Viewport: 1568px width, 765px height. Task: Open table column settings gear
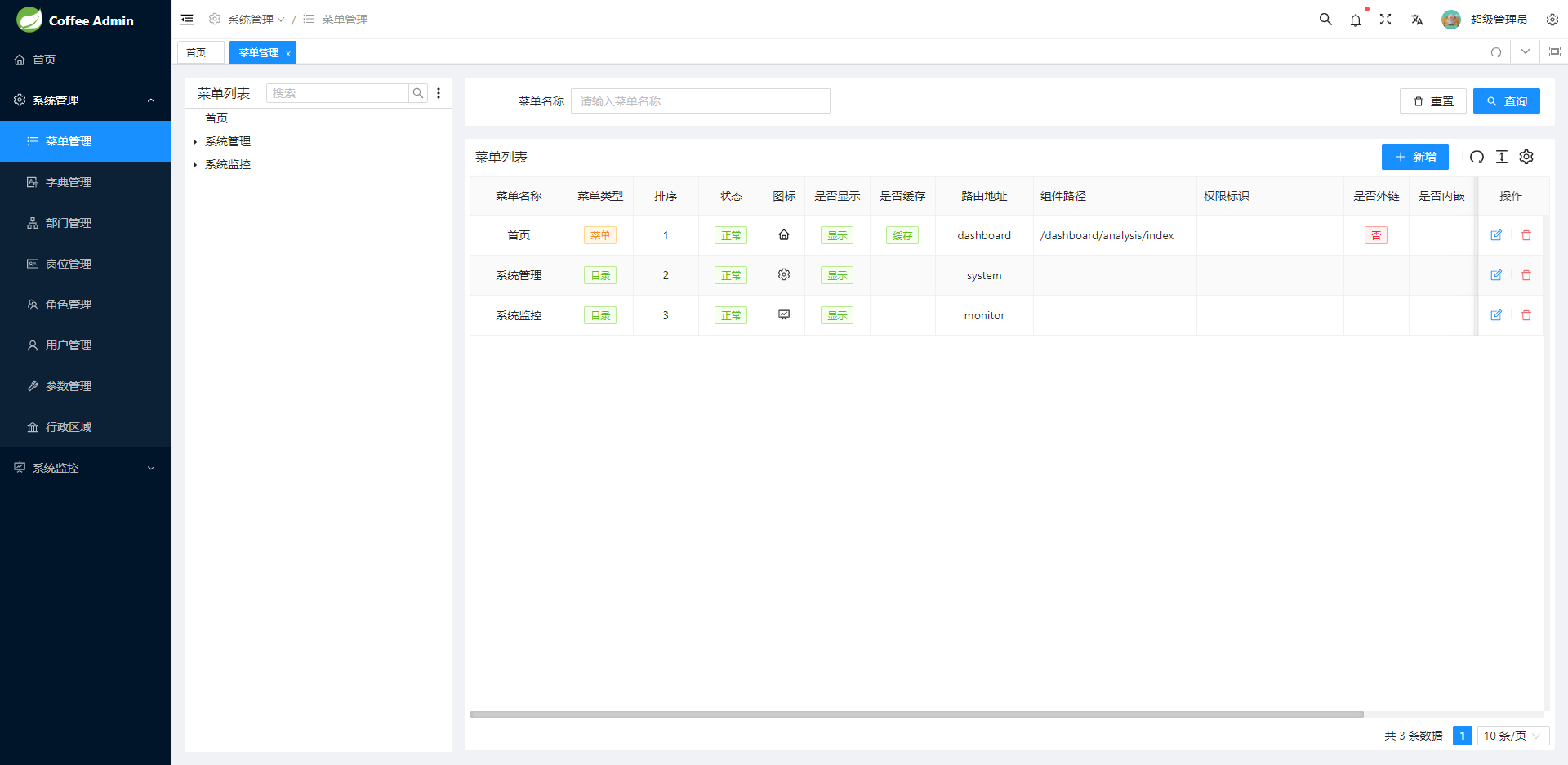click(x=1526, y=157)
